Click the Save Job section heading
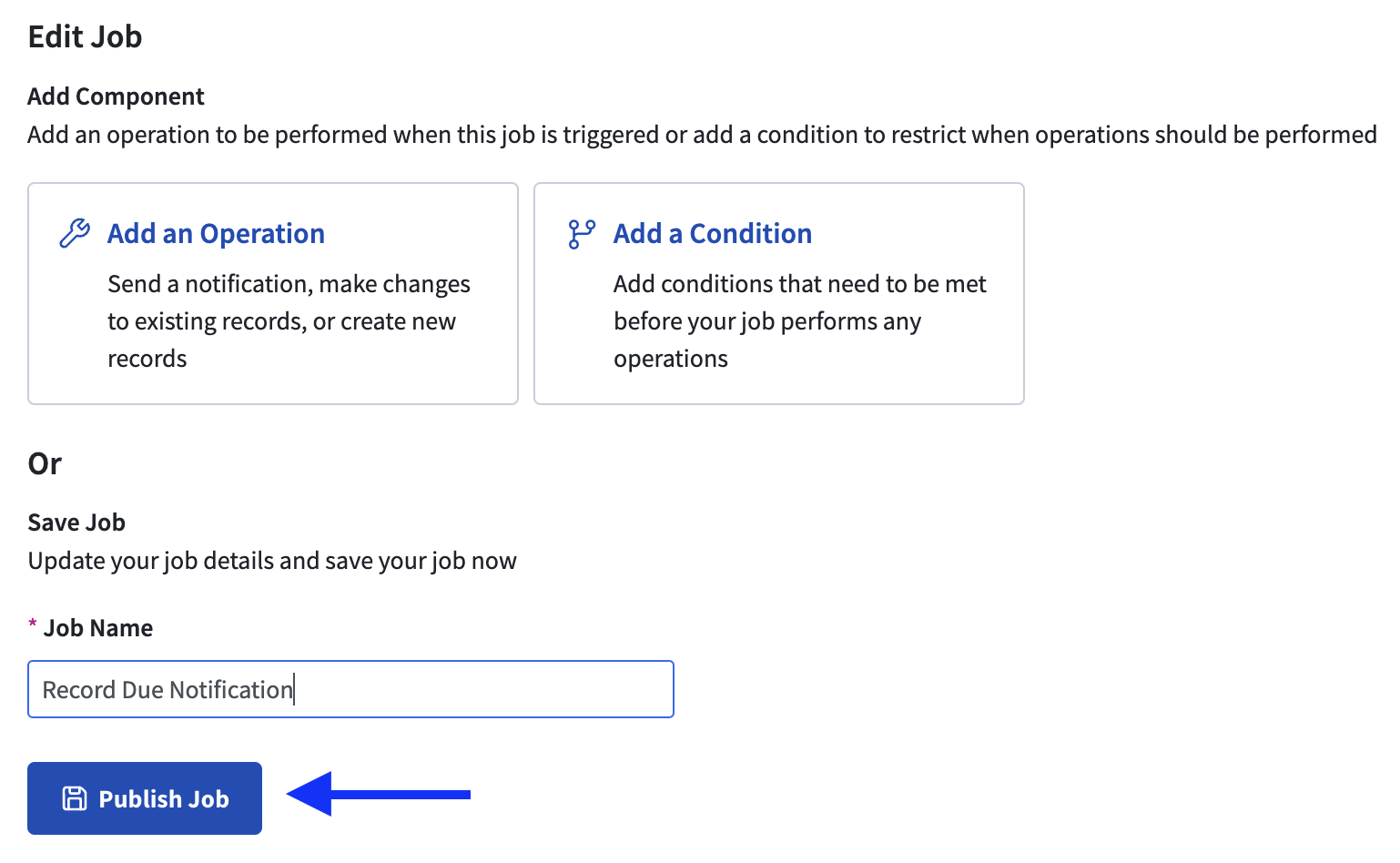 pos(76,523)
